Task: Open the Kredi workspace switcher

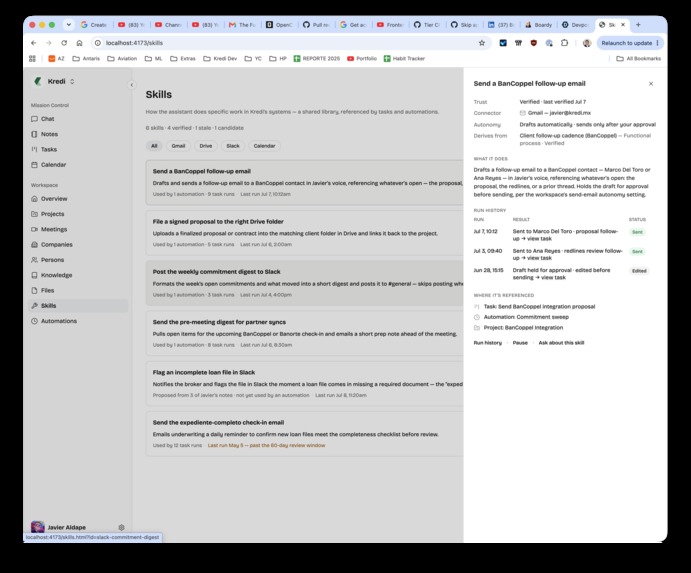Action: point(55,81)
